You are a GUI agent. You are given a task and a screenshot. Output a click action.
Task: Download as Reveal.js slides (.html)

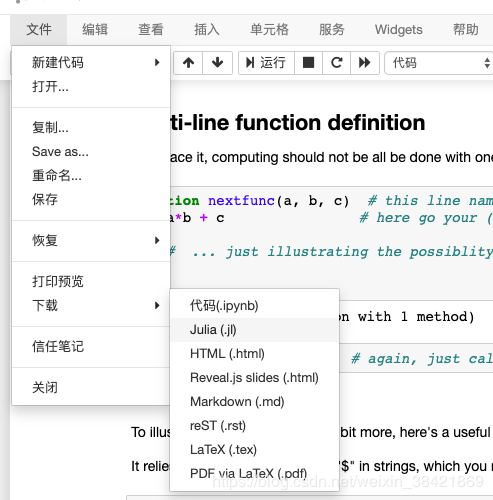coord(255,378)
